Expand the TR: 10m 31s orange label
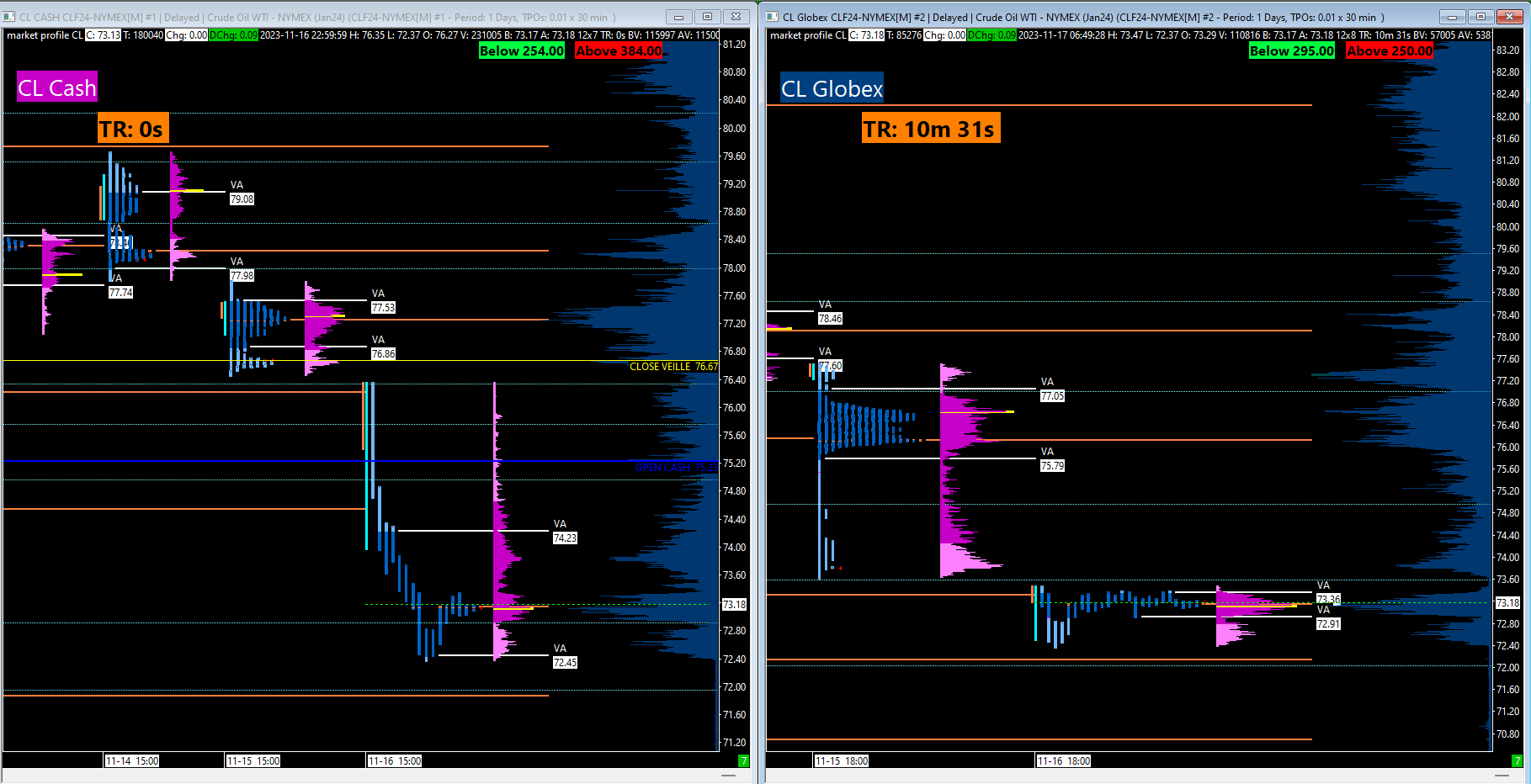 point(929,129)
